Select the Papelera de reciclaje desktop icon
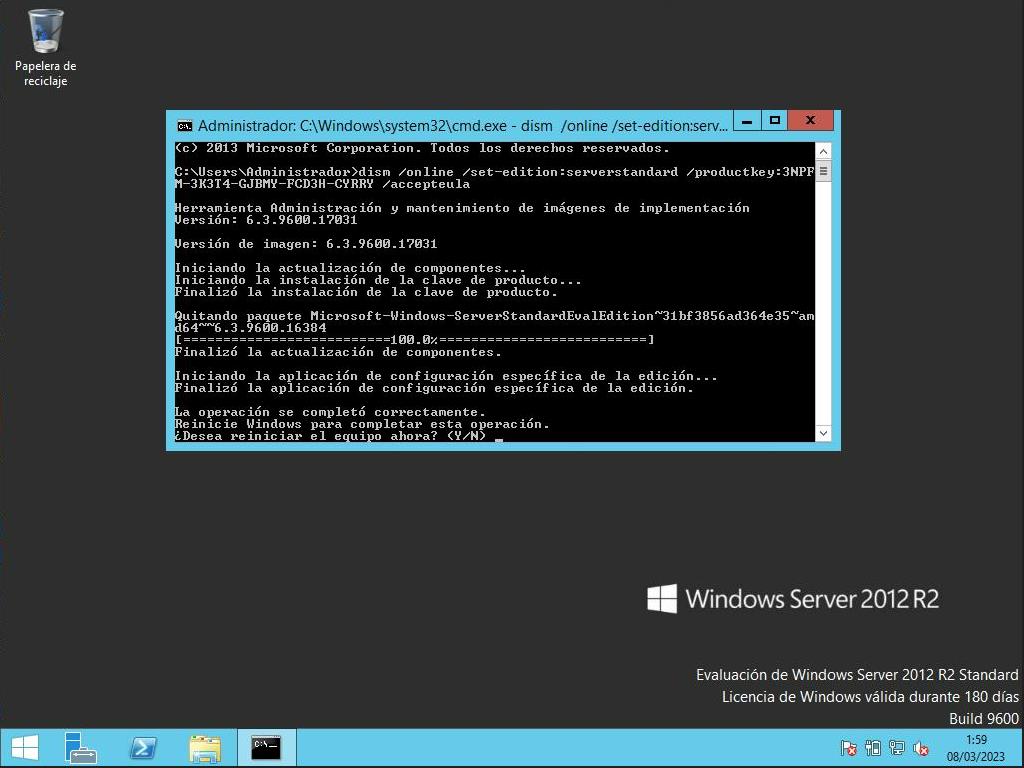The height and width of the screenshot is (768, 1024). point(45,48)
